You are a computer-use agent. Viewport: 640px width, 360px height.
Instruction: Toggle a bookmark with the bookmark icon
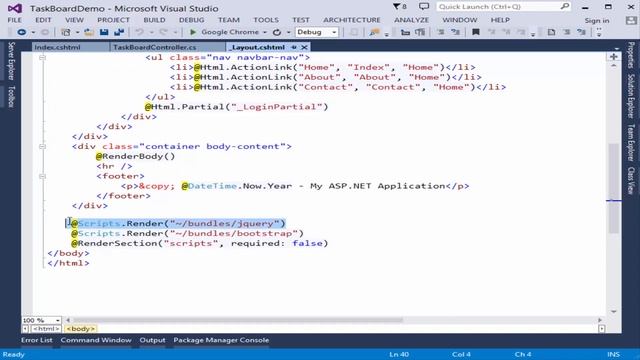pos(476,32)
